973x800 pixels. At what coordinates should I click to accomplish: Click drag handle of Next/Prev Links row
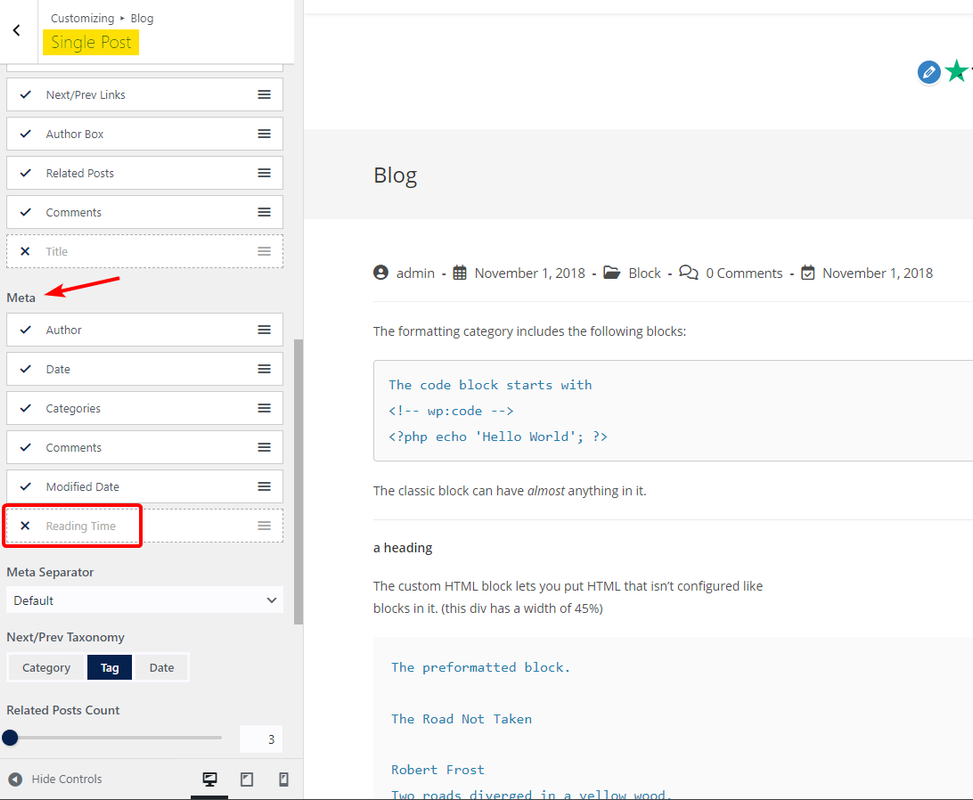264,94
